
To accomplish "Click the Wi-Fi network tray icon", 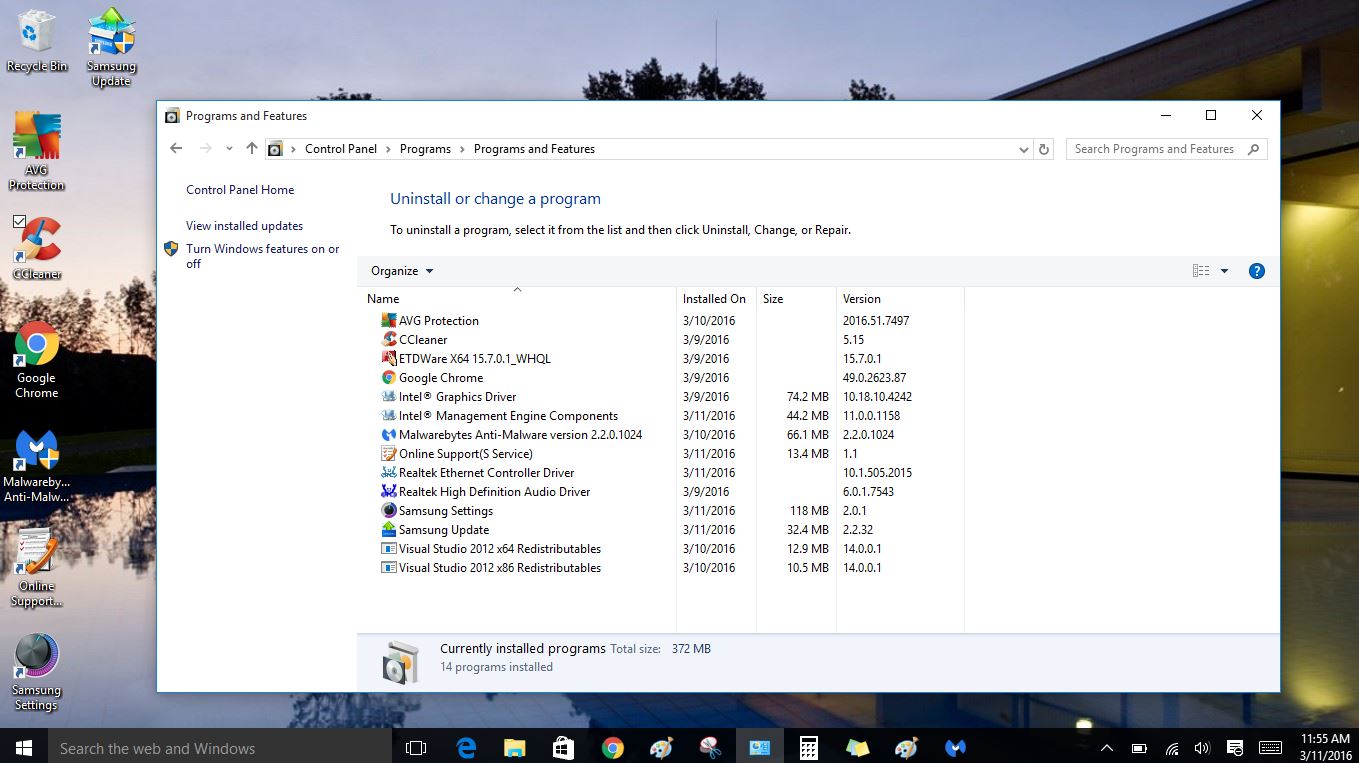I will [x=1172, y=747].
